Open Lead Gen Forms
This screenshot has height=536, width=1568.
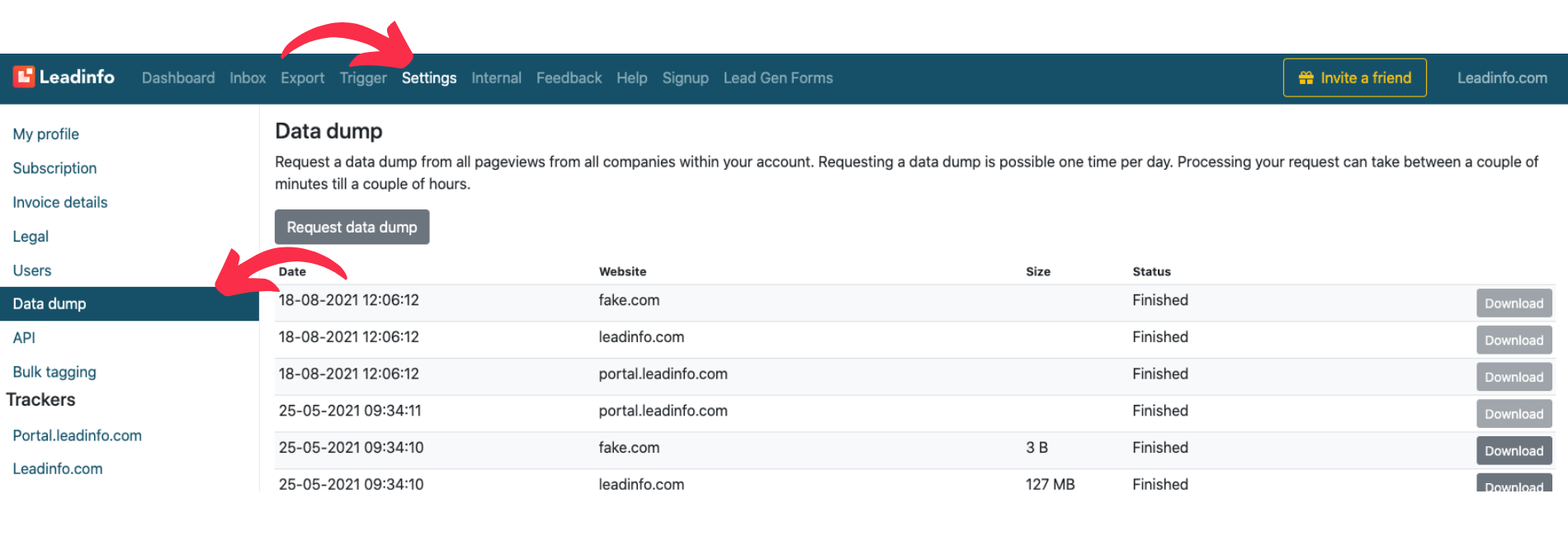coord(778,78)
